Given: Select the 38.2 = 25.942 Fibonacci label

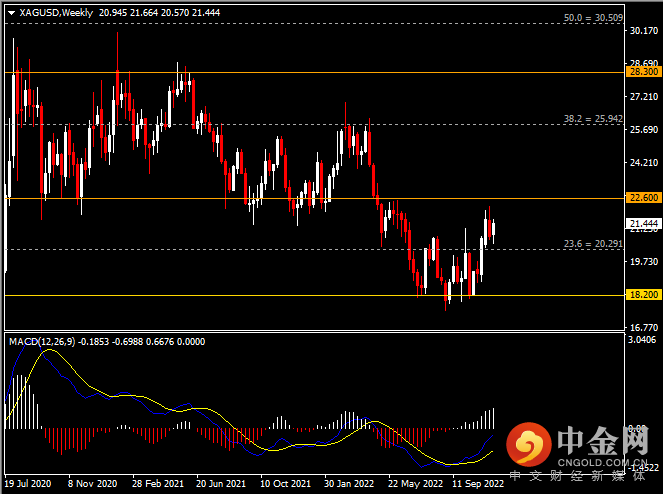Looking at the screenshot, I should [593, 118].
